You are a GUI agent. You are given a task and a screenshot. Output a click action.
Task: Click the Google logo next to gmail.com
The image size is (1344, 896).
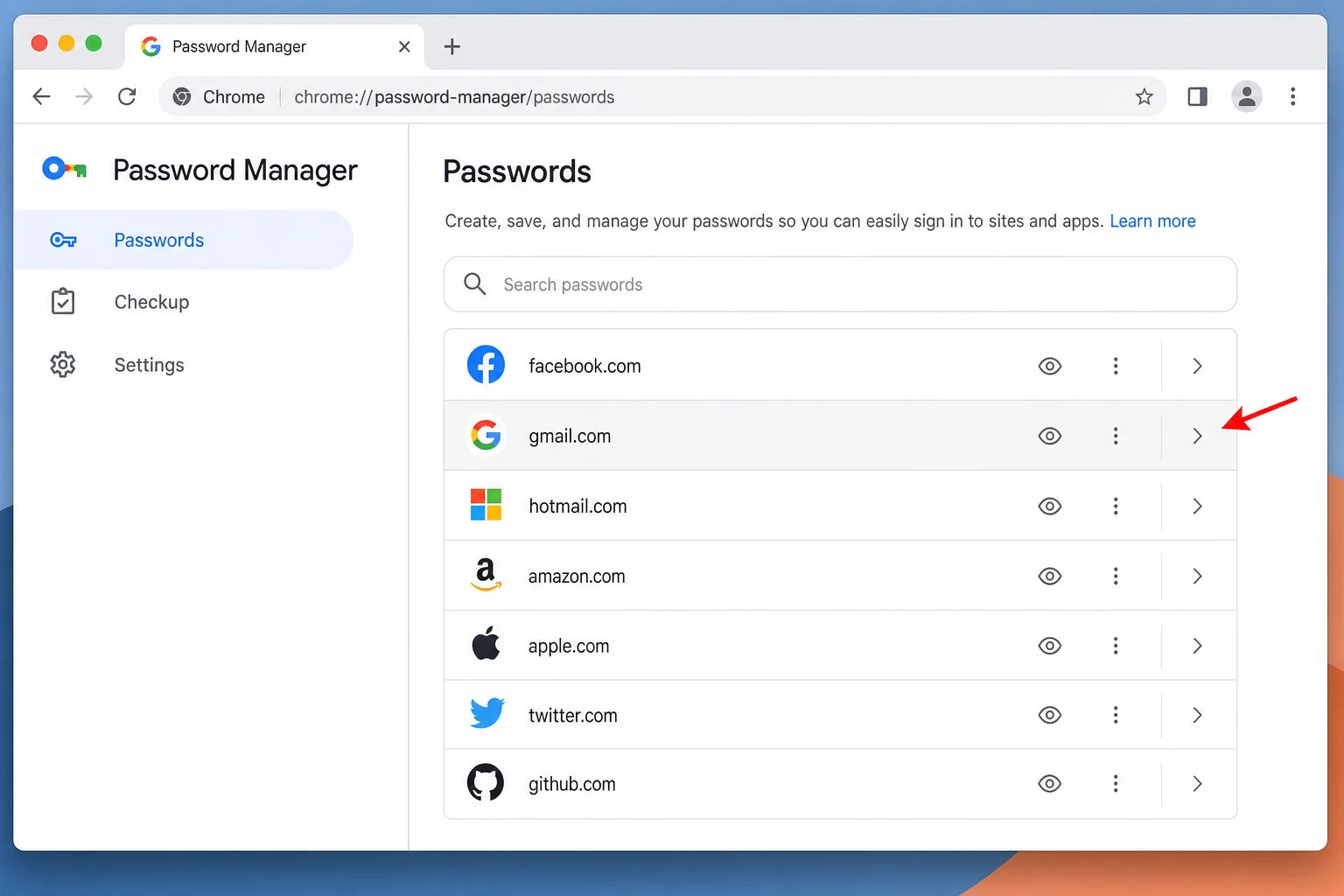pyautogui.click(x=486, y=435)
